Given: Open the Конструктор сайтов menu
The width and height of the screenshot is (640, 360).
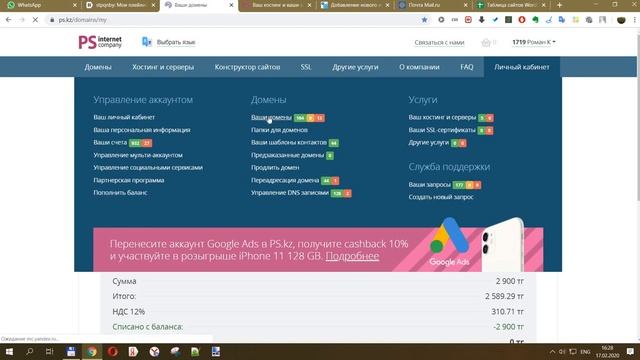Looking at the screenshot, I should coord(247,67).
